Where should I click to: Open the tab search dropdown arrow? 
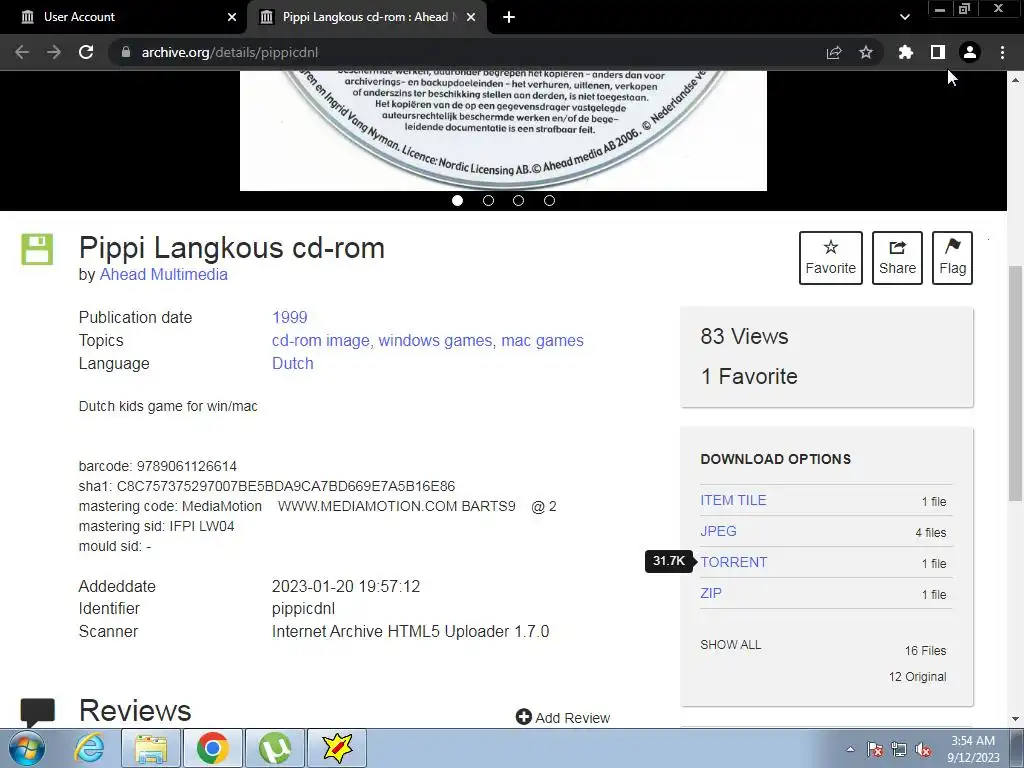tap(904, 17)
